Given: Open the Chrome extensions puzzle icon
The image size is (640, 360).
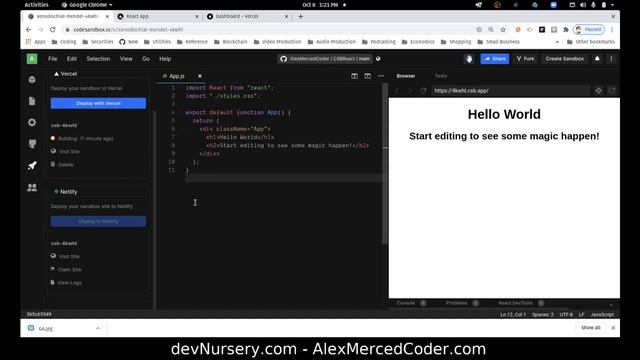Looking at the screenshot, I should tap(565, 29).
